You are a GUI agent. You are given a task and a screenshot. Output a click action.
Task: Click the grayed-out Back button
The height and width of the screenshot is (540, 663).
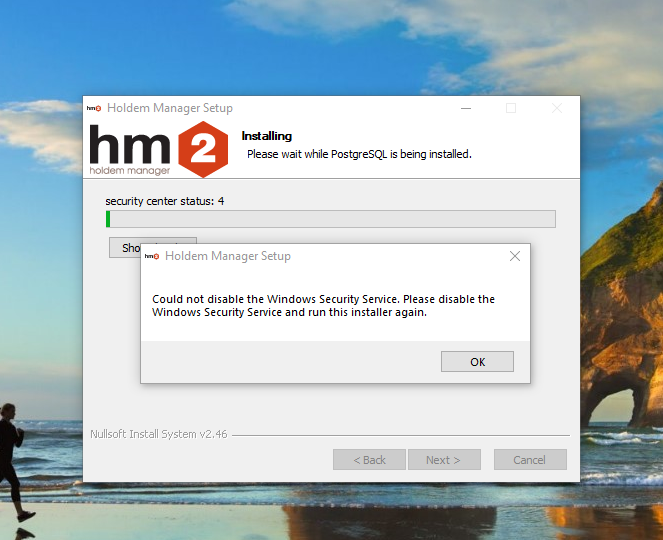point(369,460)
